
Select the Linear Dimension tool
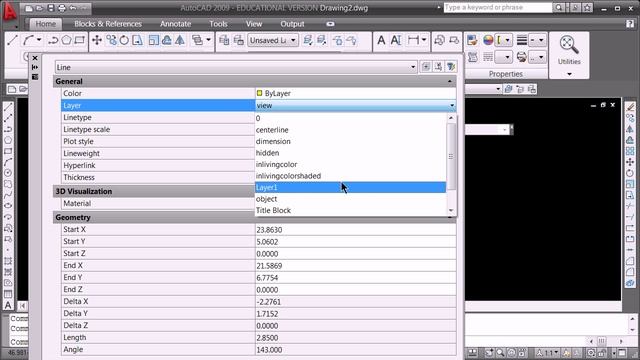click(x=413, y=40)
